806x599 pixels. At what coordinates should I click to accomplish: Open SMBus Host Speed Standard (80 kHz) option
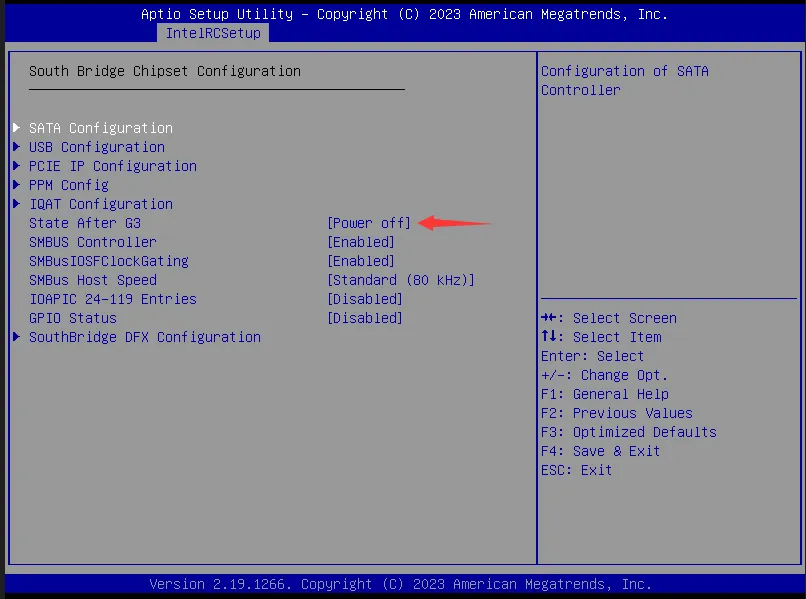[x=401, y=280]
